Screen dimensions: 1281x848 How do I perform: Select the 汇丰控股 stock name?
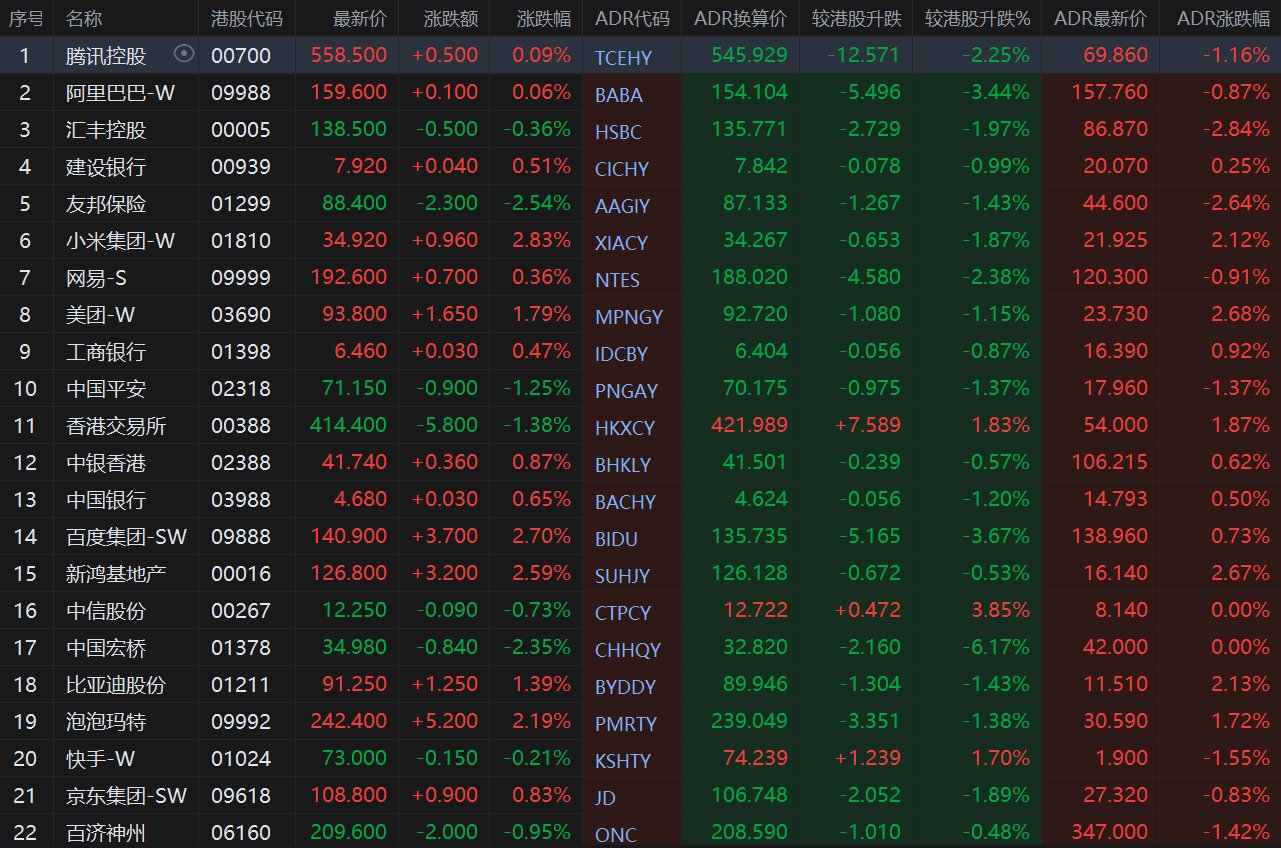point(106,129)
